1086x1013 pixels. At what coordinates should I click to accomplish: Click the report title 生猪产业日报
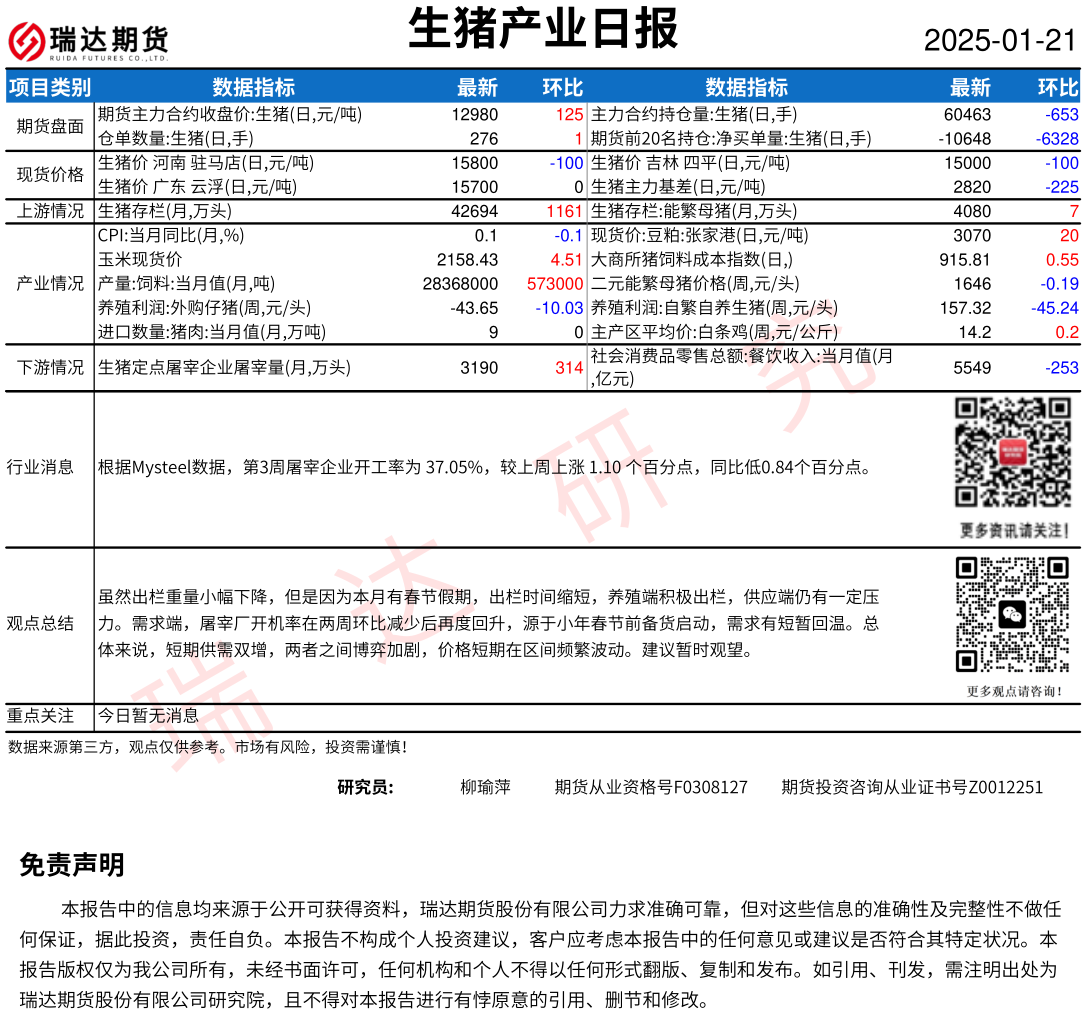[543, 29]
